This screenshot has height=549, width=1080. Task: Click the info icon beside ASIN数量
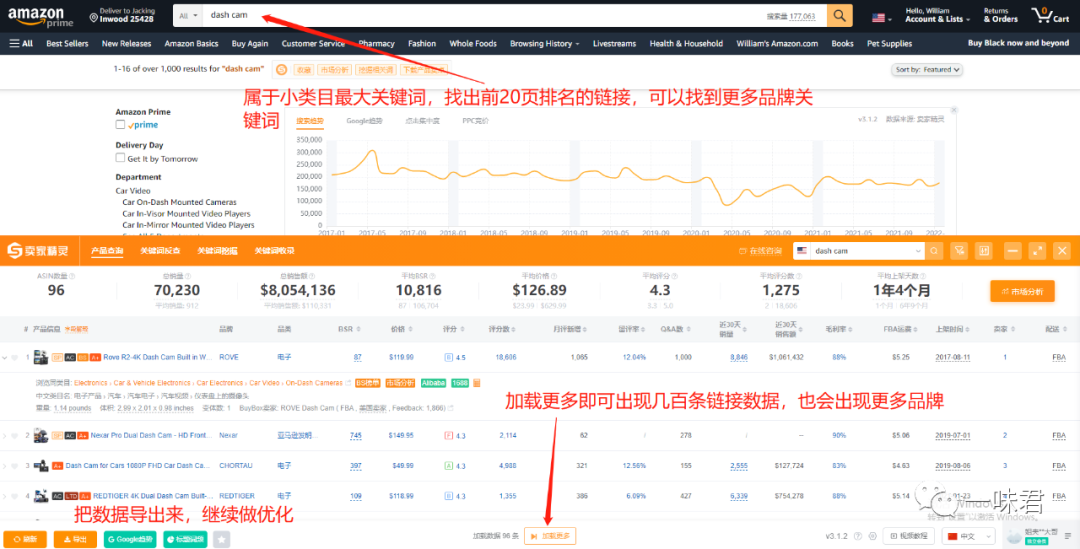pyautogui.click(x=72, y=276)
